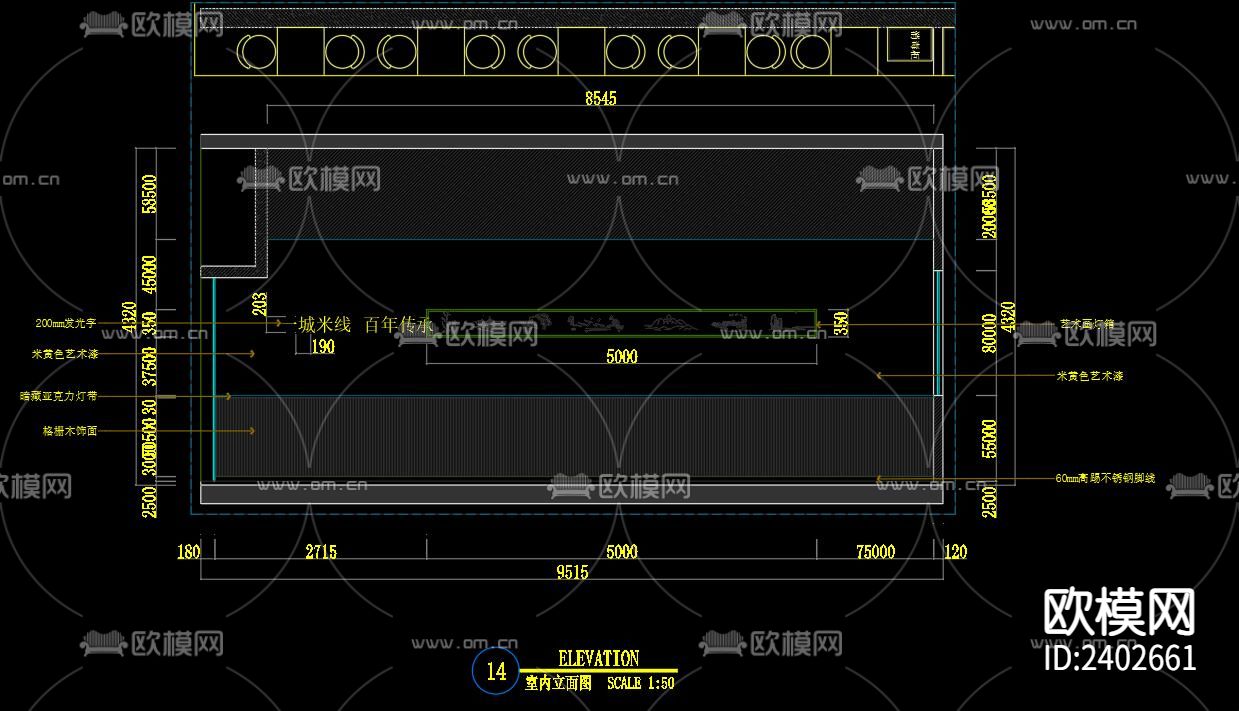Click the '60mm高踢不锈钢脚线' annotation label
Image resolution: width=1239 pixels, height=711 pixels.
pyautogui.click(x=1105, y=479)
